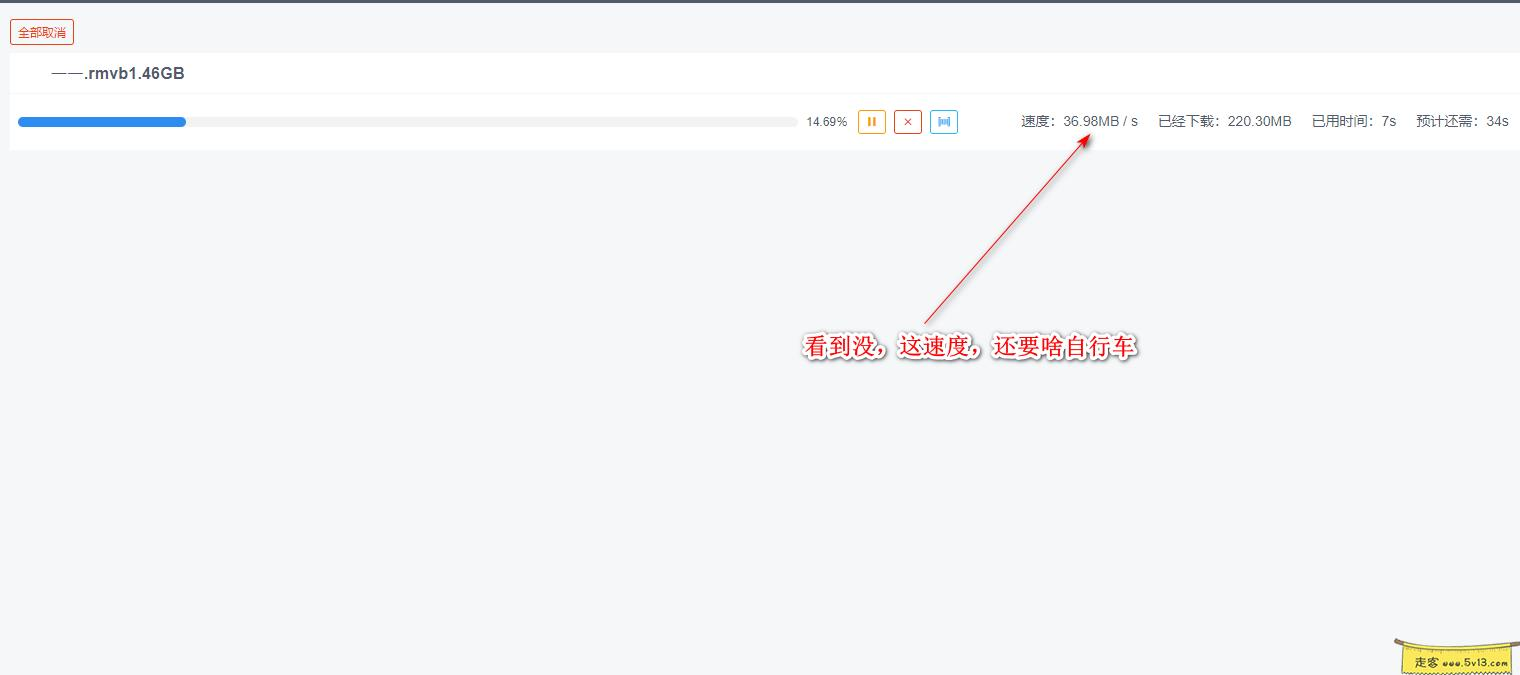This screenshot has height=675, width=1520.
Task: Click the 预计还需 remaining time label
Action: (1462, 121)
